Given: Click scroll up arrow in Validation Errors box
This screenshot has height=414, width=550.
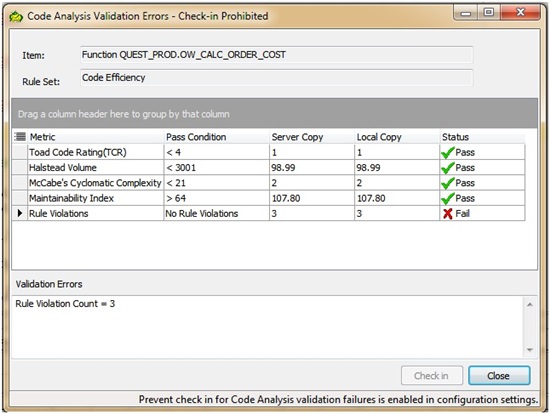Looking at the screenshot, I should click(530, 305).
